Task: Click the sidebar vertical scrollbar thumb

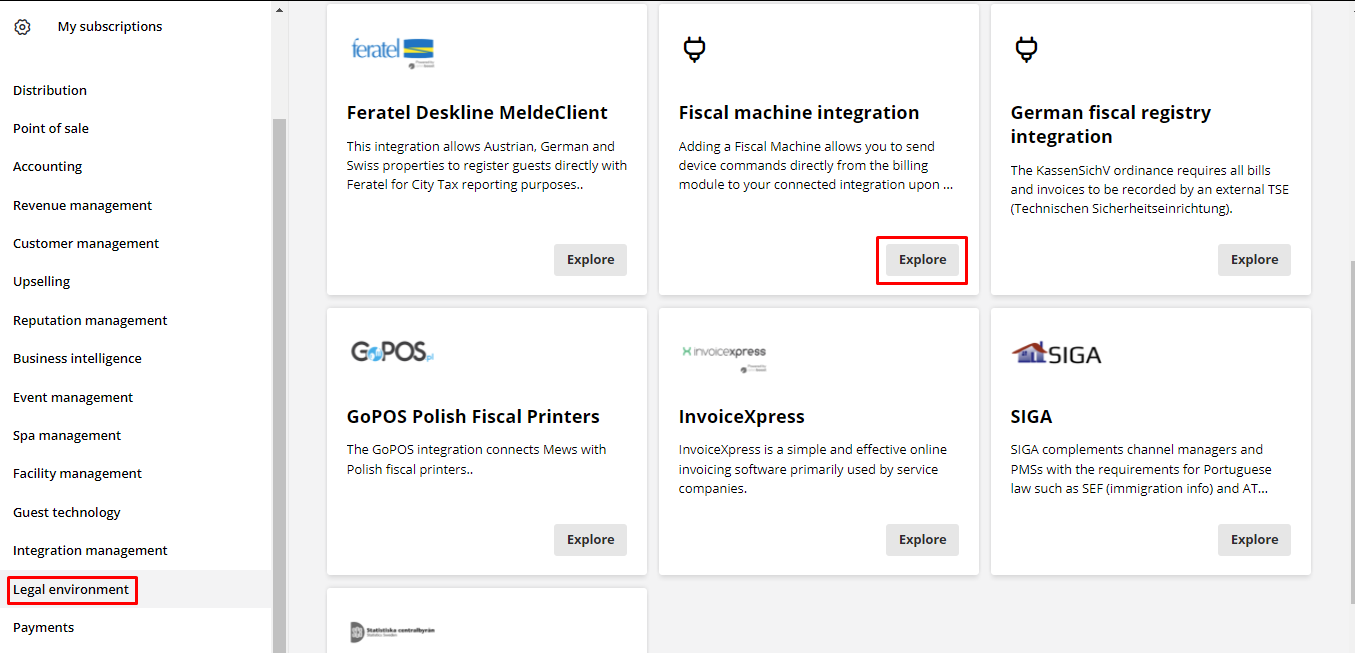Action: click(279, 385)
